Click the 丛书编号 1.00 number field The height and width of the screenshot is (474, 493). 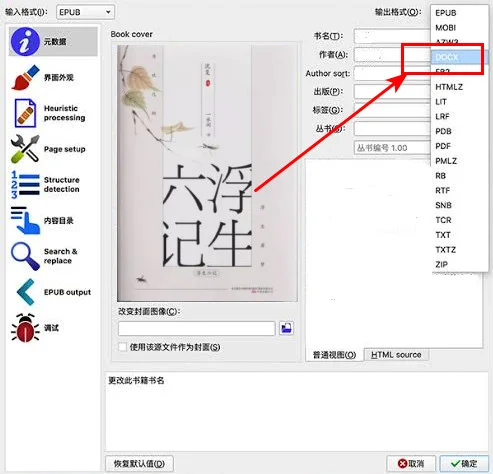(x=392, y=148)
